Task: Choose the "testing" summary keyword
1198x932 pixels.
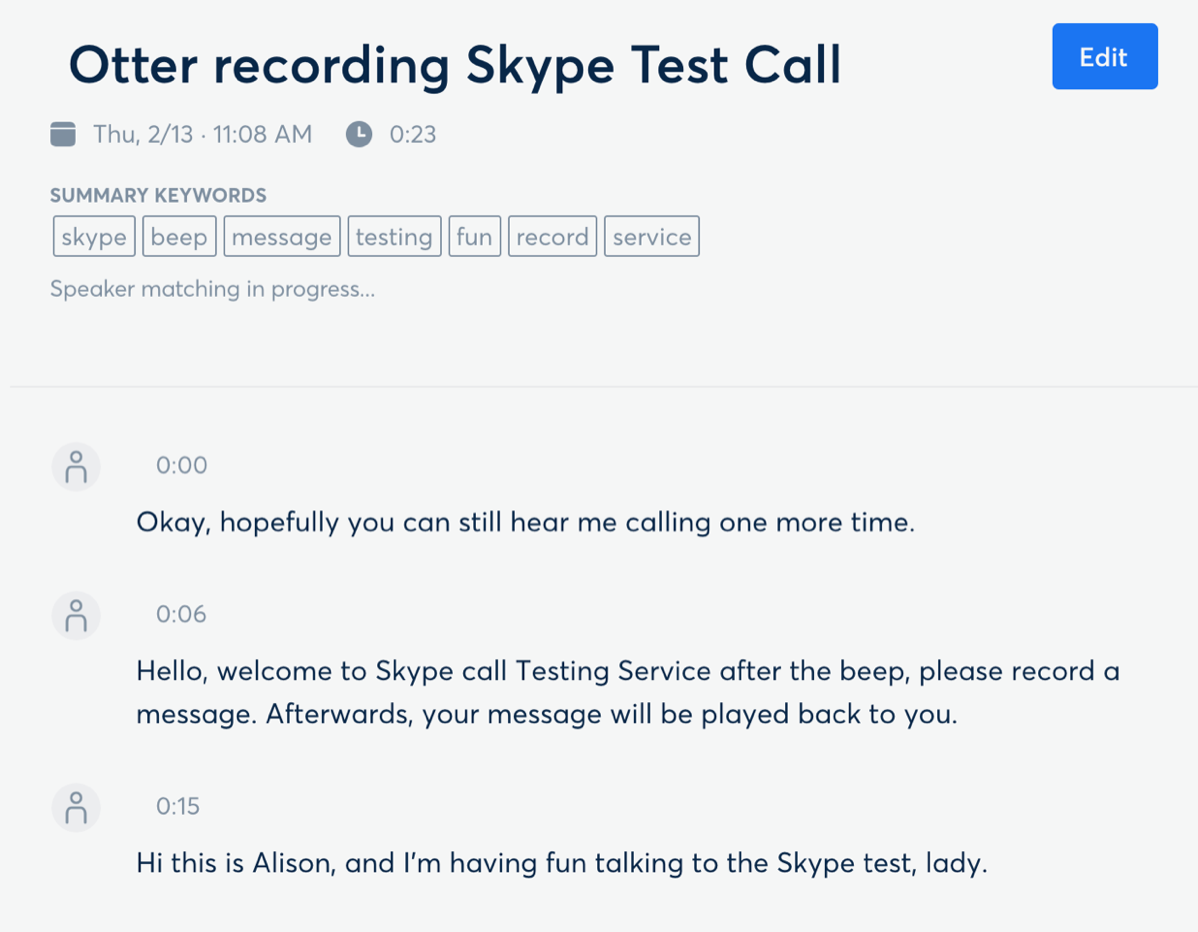Action: point(394,237)
